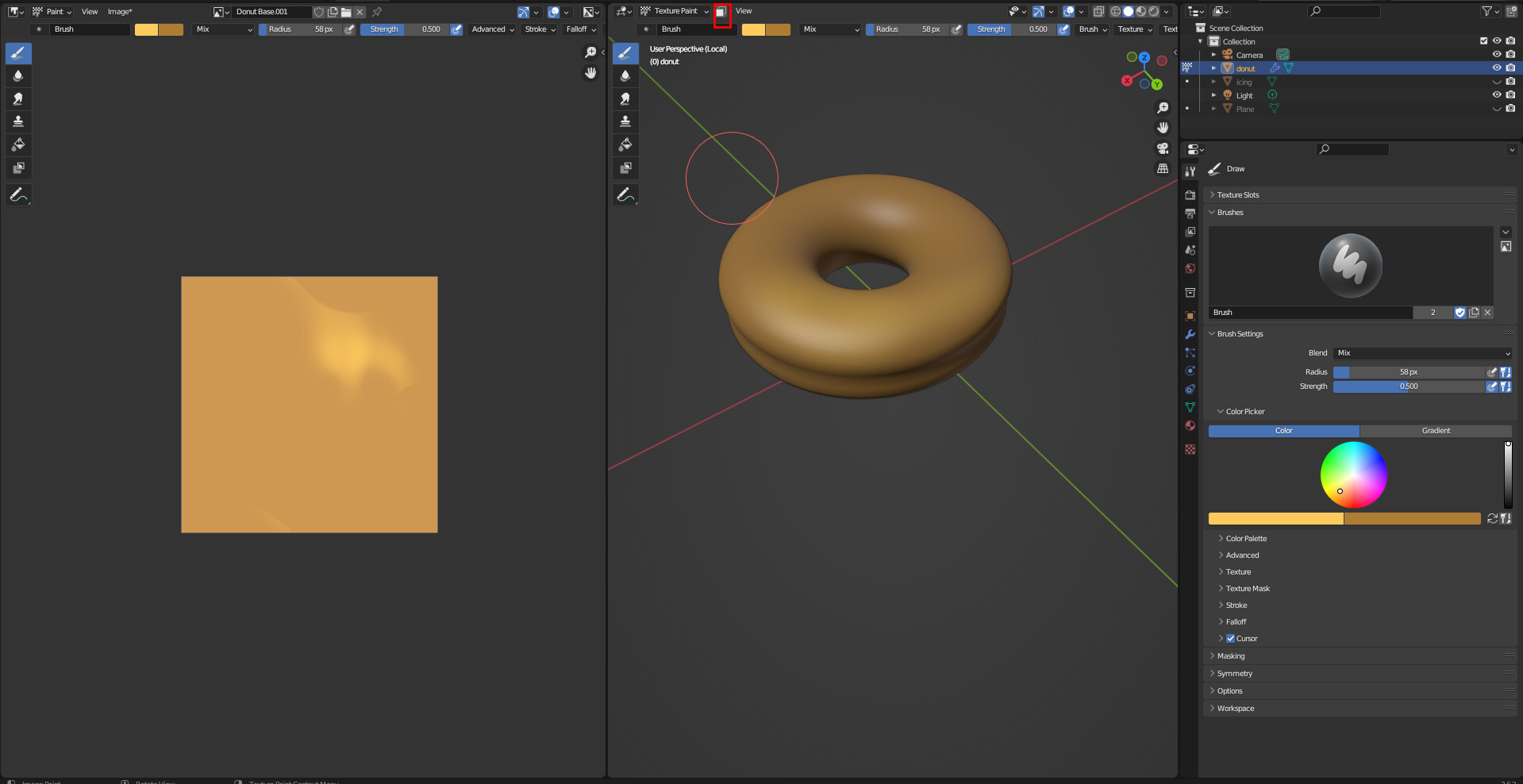Select the Fill tool
Screen dimensions: 1523x784
[x=18, y=144]
